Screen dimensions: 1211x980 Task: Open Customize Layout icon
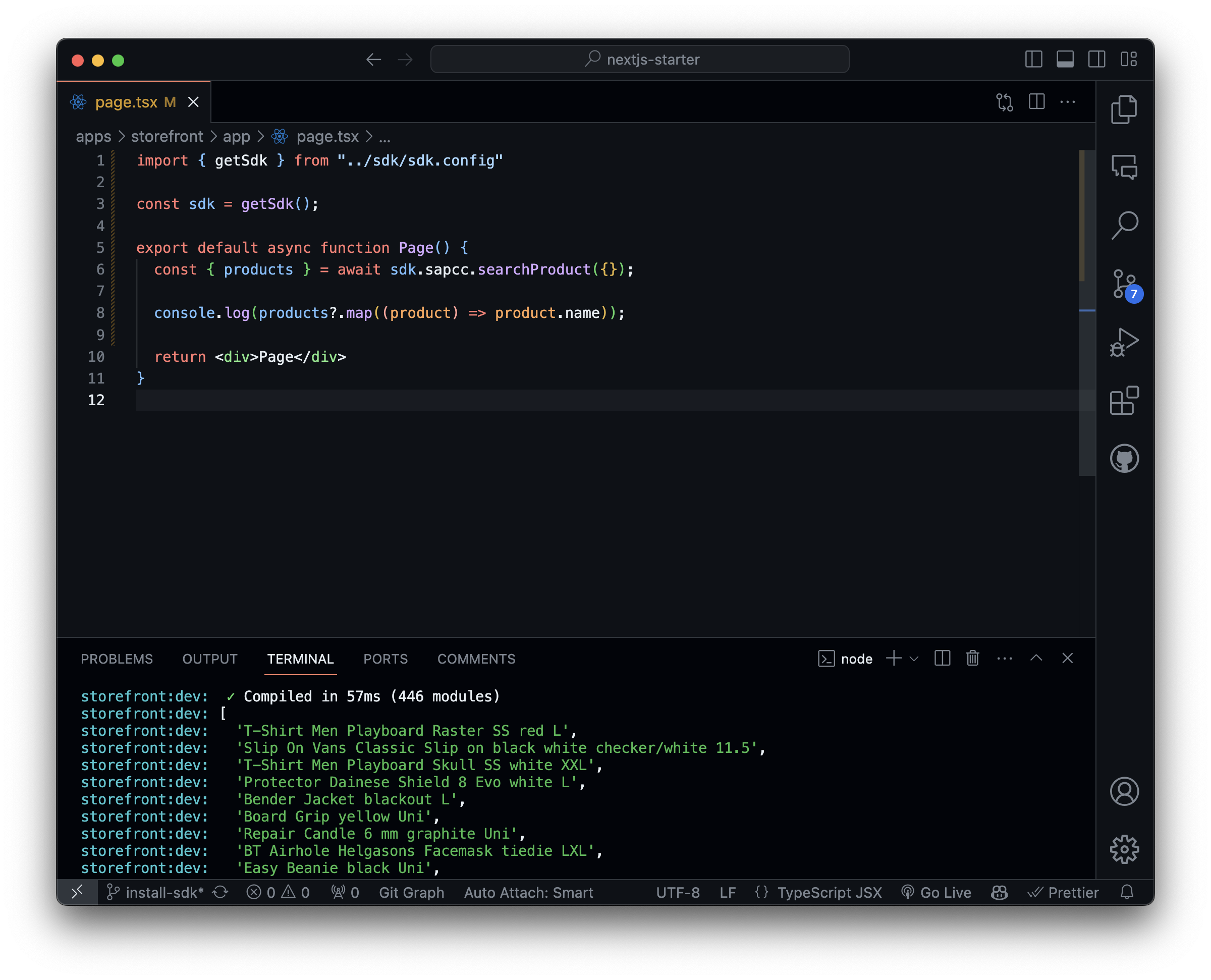point(1128,59)
